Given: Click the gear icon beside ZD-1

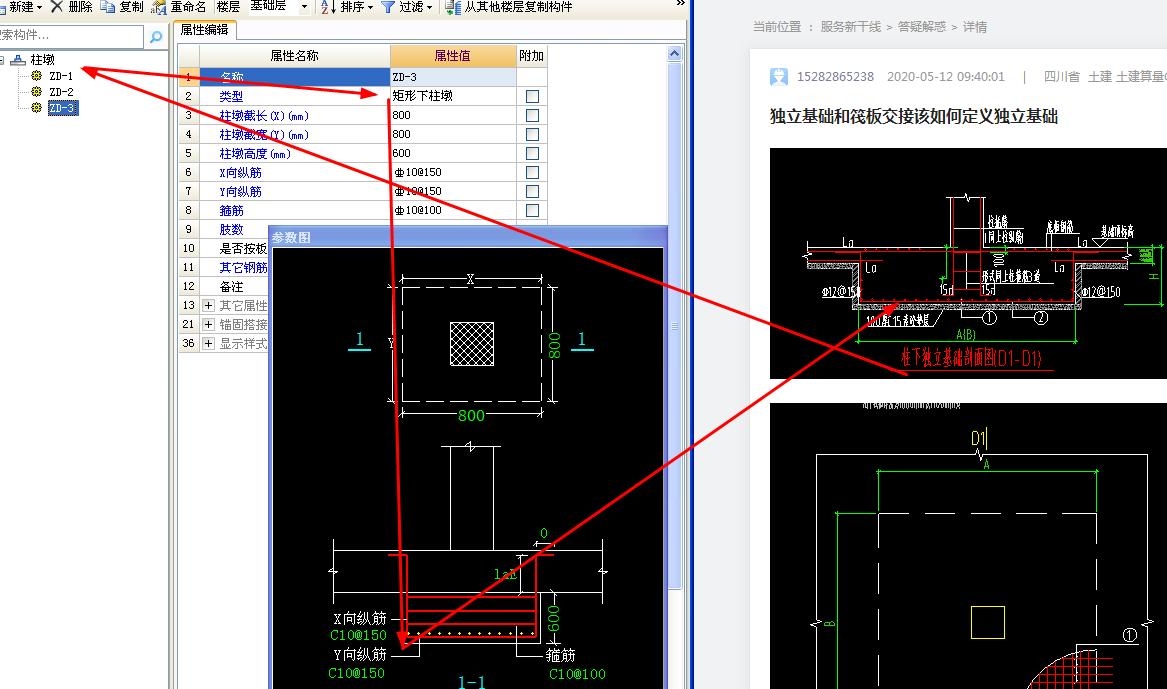Looking at the screenshot, I should (36, 76).
